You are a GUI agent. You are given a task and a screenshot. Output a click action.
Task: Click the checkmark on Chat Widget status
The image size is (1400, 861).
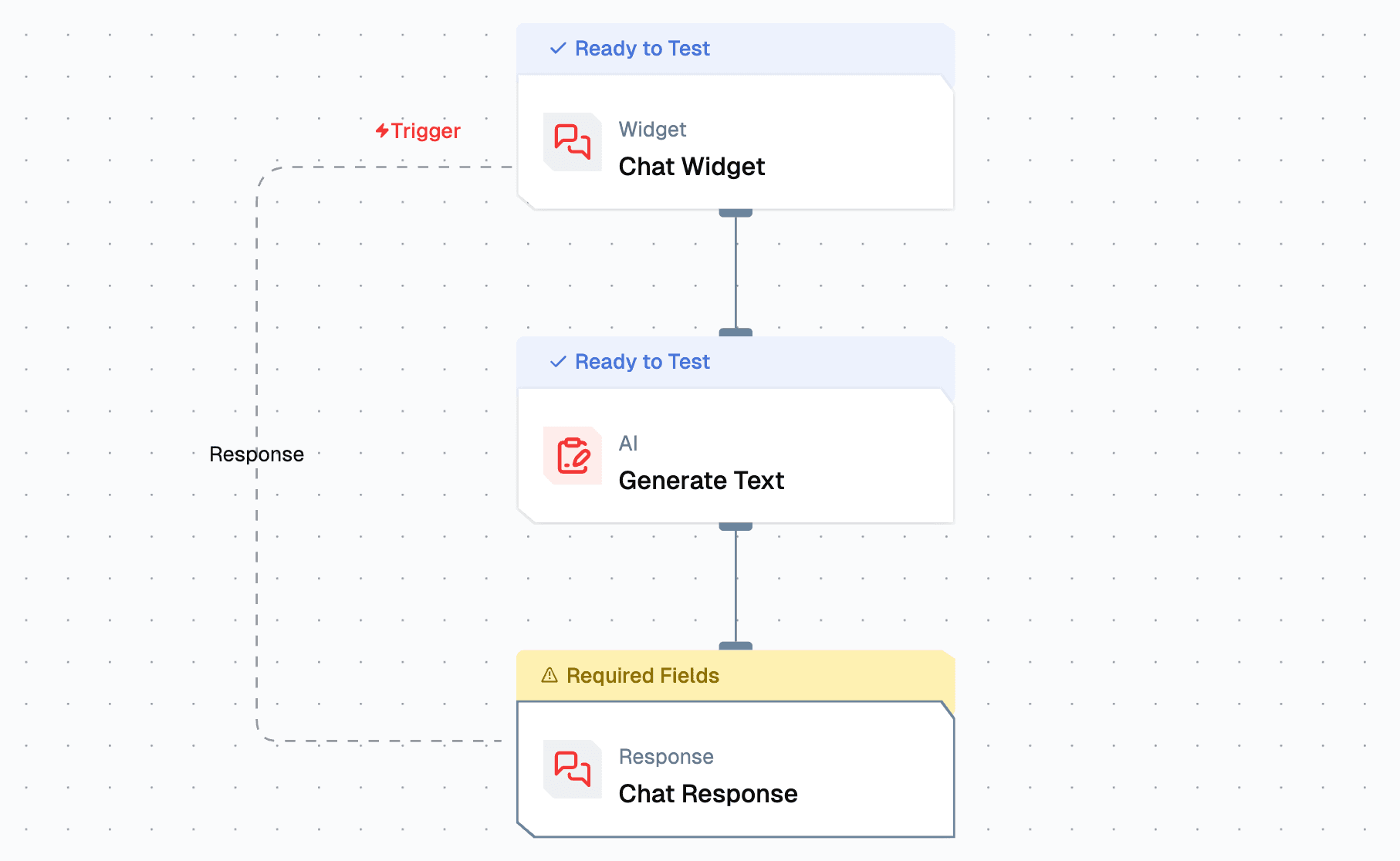click(x=558, y=49)
